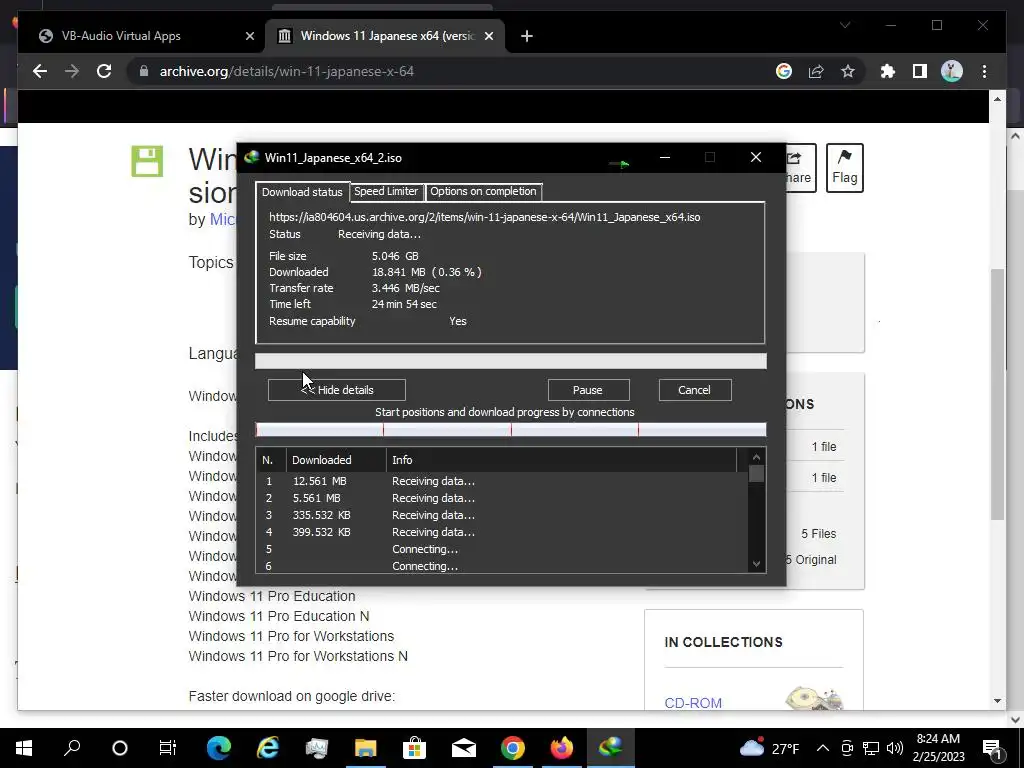The height and width of the screenshot is (768, 1024).
Task: Open Task View on taskbar
Action: tap(168, 748)
